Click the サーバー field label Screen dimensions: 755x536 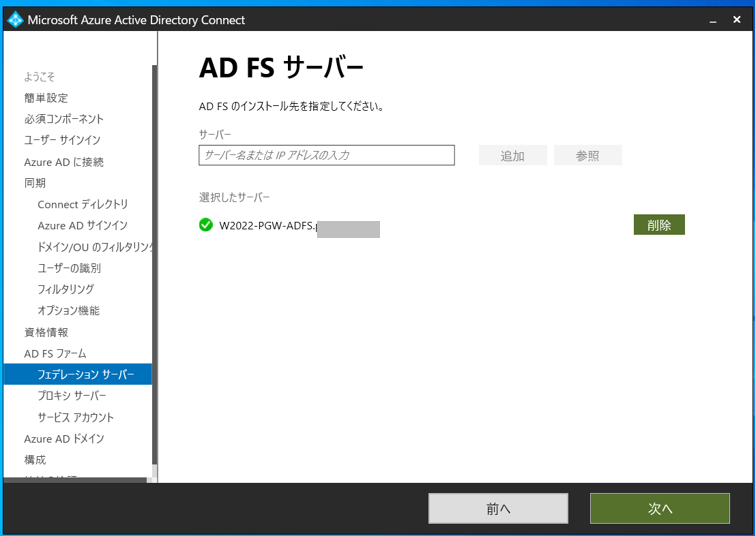click(215, 134)
